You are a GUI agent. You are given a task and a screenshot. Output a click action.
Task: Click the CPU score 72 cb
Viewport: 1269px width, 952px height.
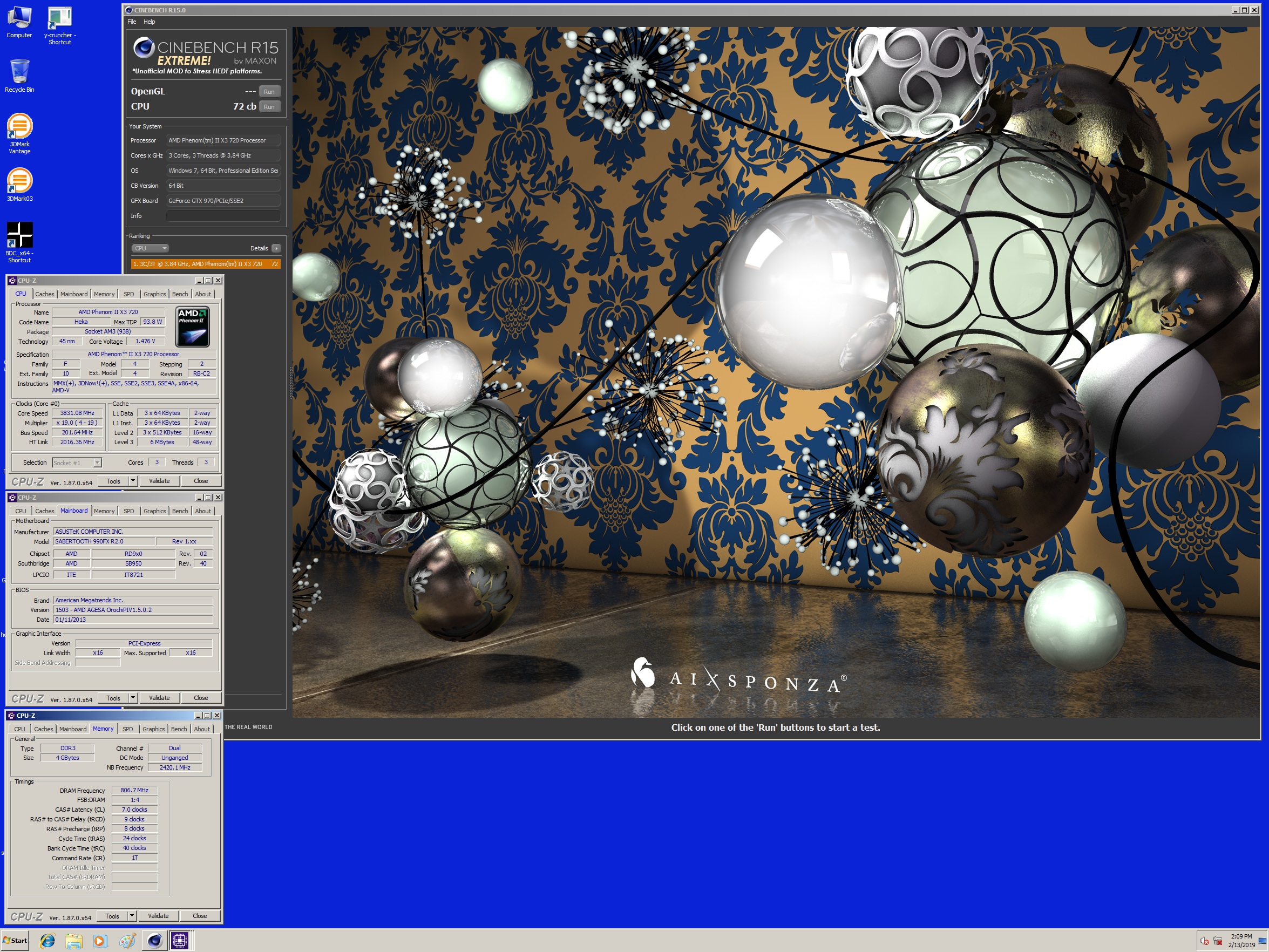click(245, 107)
